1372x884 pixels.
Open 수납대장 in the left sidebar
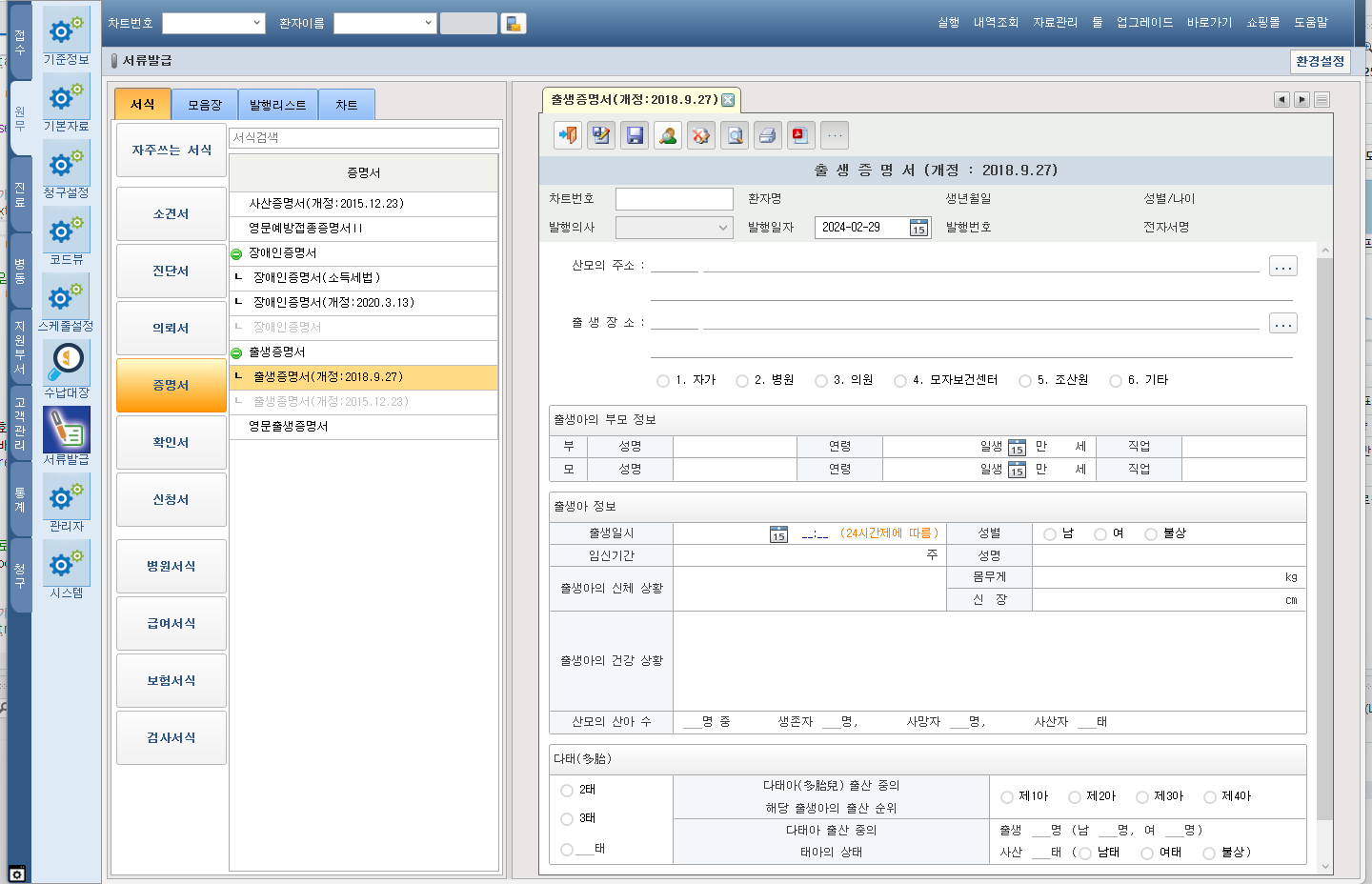[x=67, y=368]
